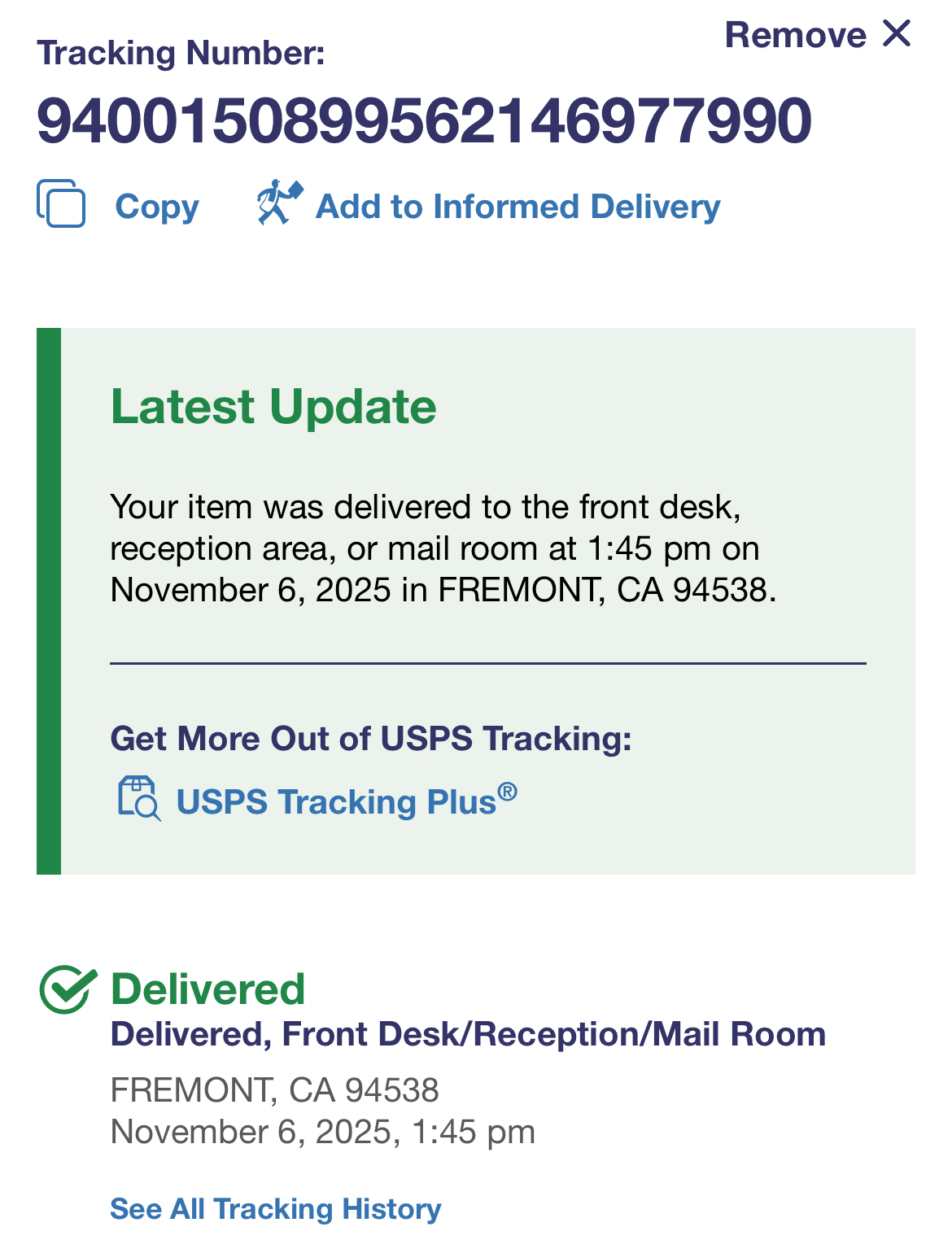This screenshot has width=952, height=1253.
Task: Click the Remove text label
Action: coord(795,35)
